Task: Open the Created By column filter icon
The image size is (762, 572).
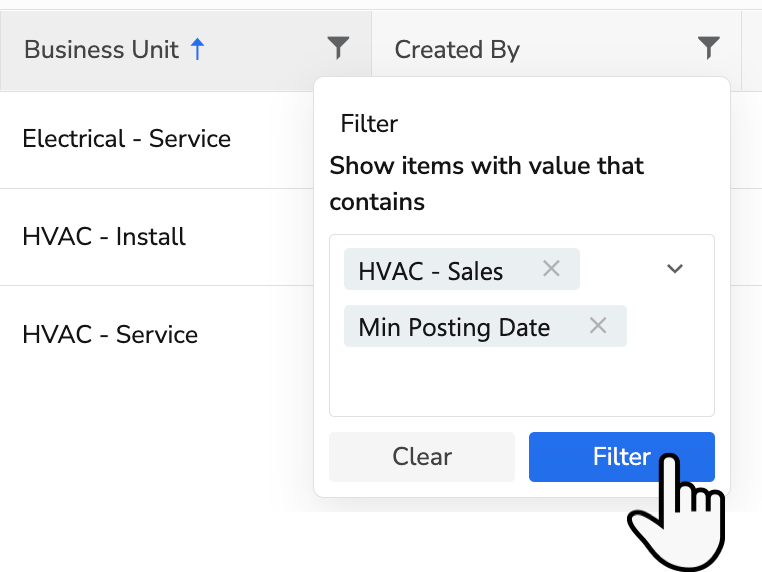Action: point(708,47)
